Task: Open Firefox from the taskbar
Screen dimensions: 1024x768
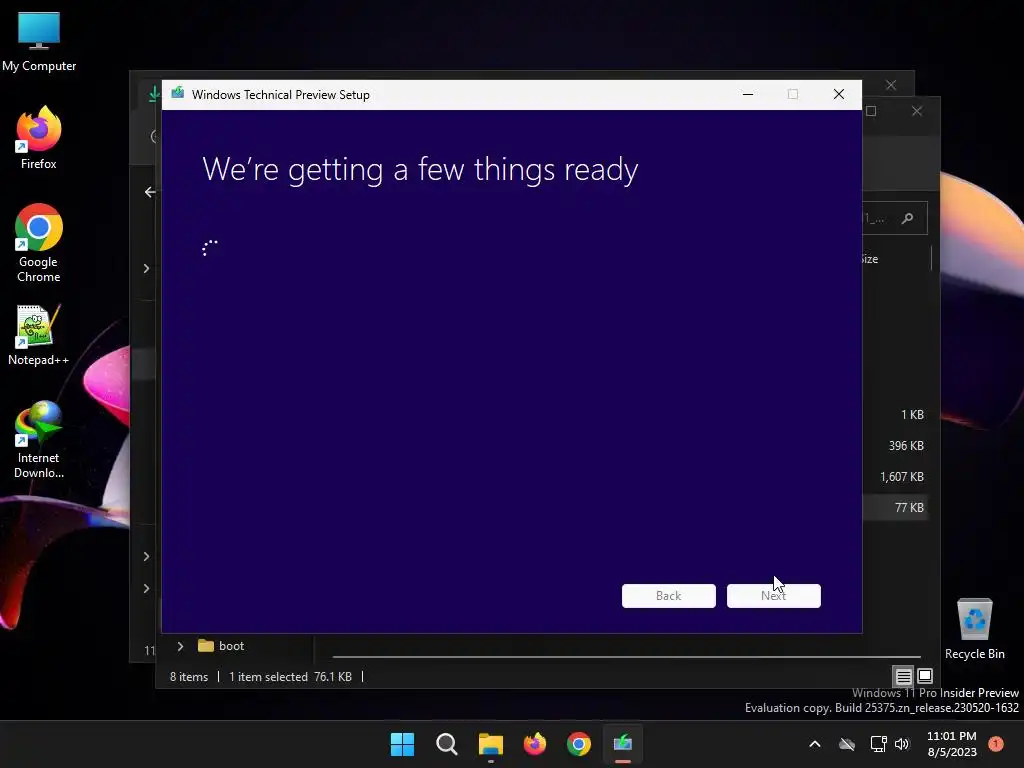Action: click(535, 744)
